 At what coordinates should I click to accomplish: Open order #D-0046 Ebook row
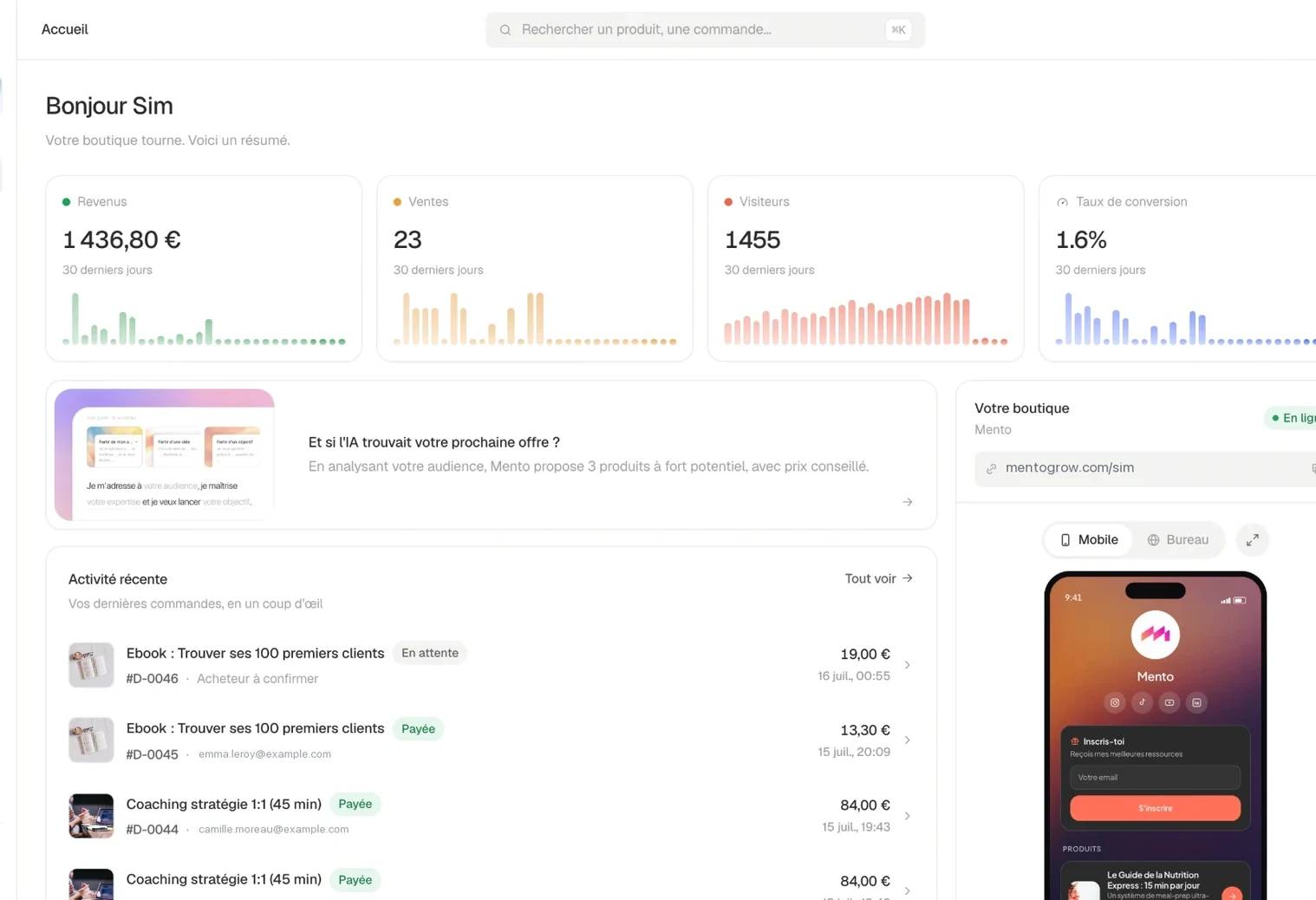pyautogui.click(x=492, y=665)
